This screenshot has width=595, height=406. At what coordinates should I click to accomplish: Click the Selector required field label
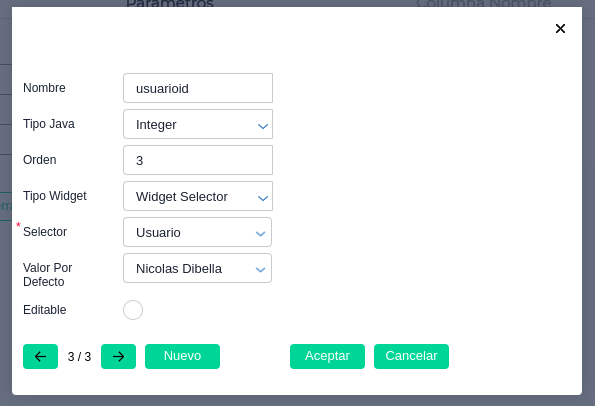point(45,231)
